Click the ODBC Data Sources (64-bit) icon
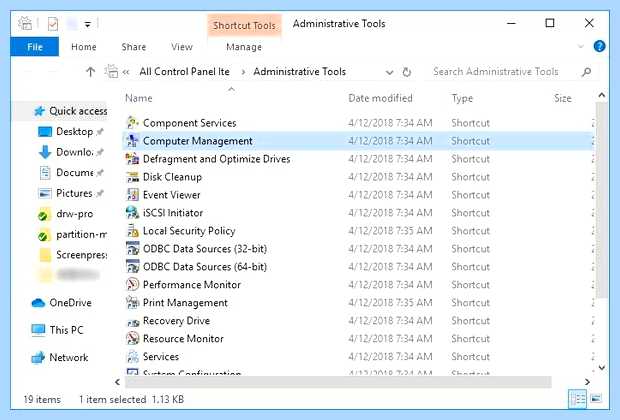 [132, 267]
